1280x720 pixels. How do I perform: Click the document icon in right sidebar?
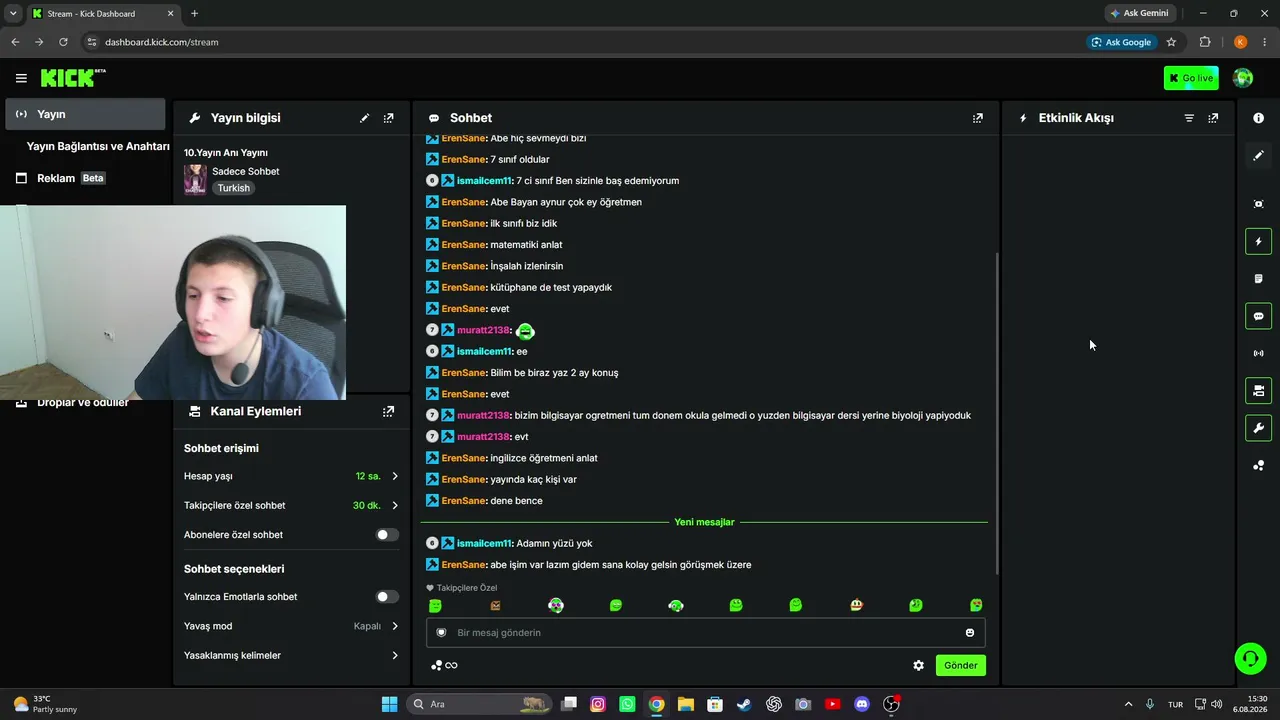1258,278
